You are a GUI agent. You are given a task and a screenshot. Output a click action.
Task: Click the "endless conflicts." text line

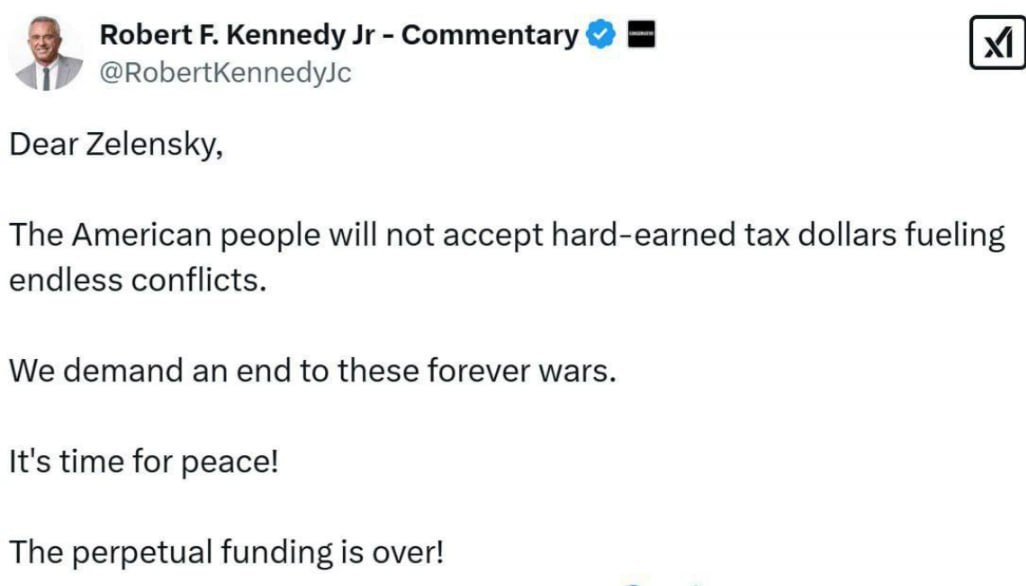pos(138,280)
